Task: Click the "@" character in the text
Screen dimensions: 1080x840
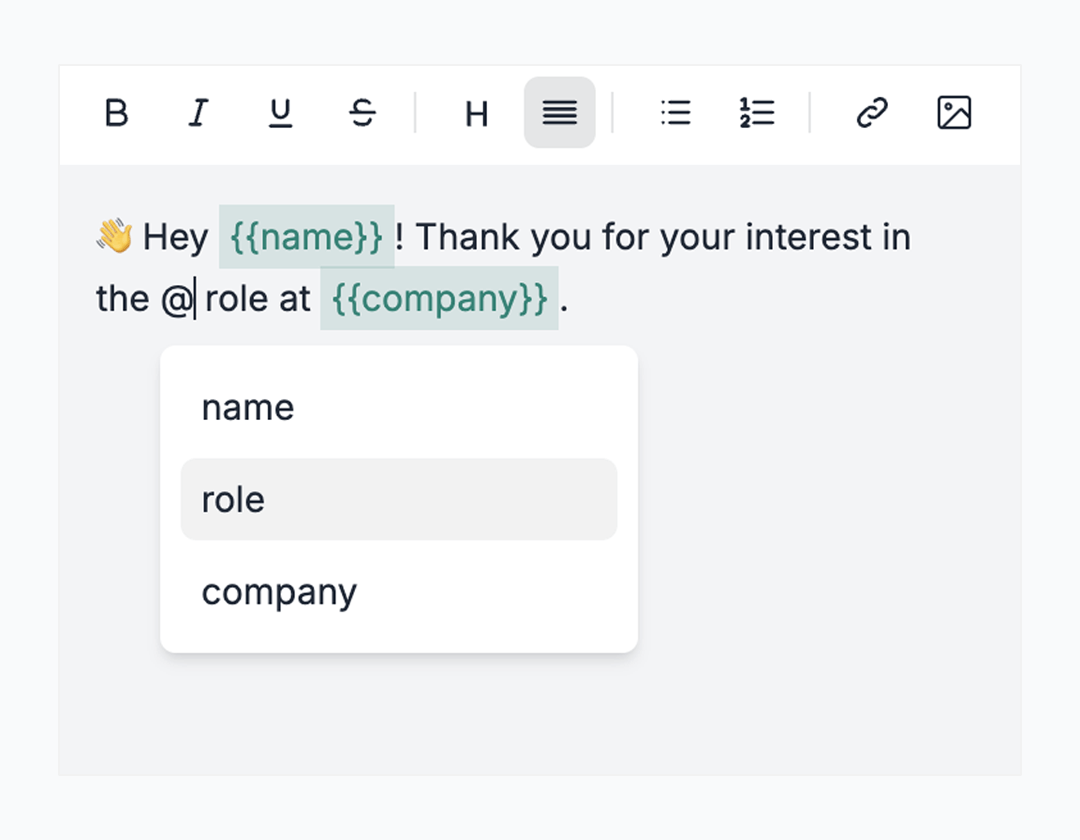Action: pos(176,299)
